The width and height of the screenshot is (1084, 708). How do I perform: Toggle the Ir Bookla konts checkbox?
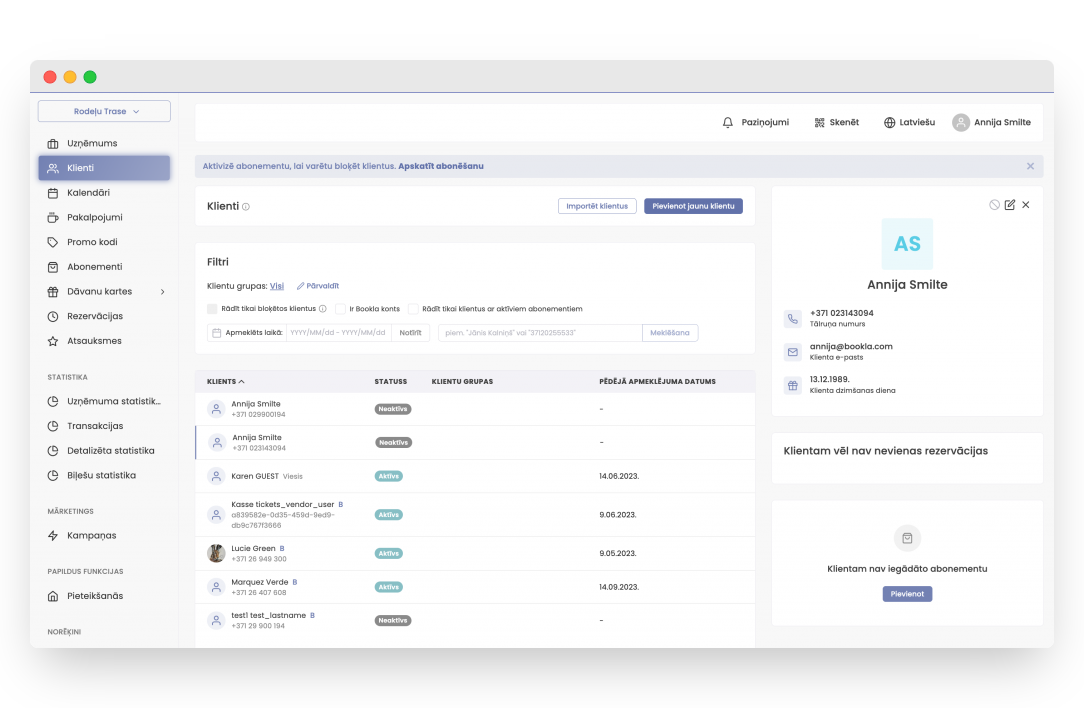tap(340, 309)
